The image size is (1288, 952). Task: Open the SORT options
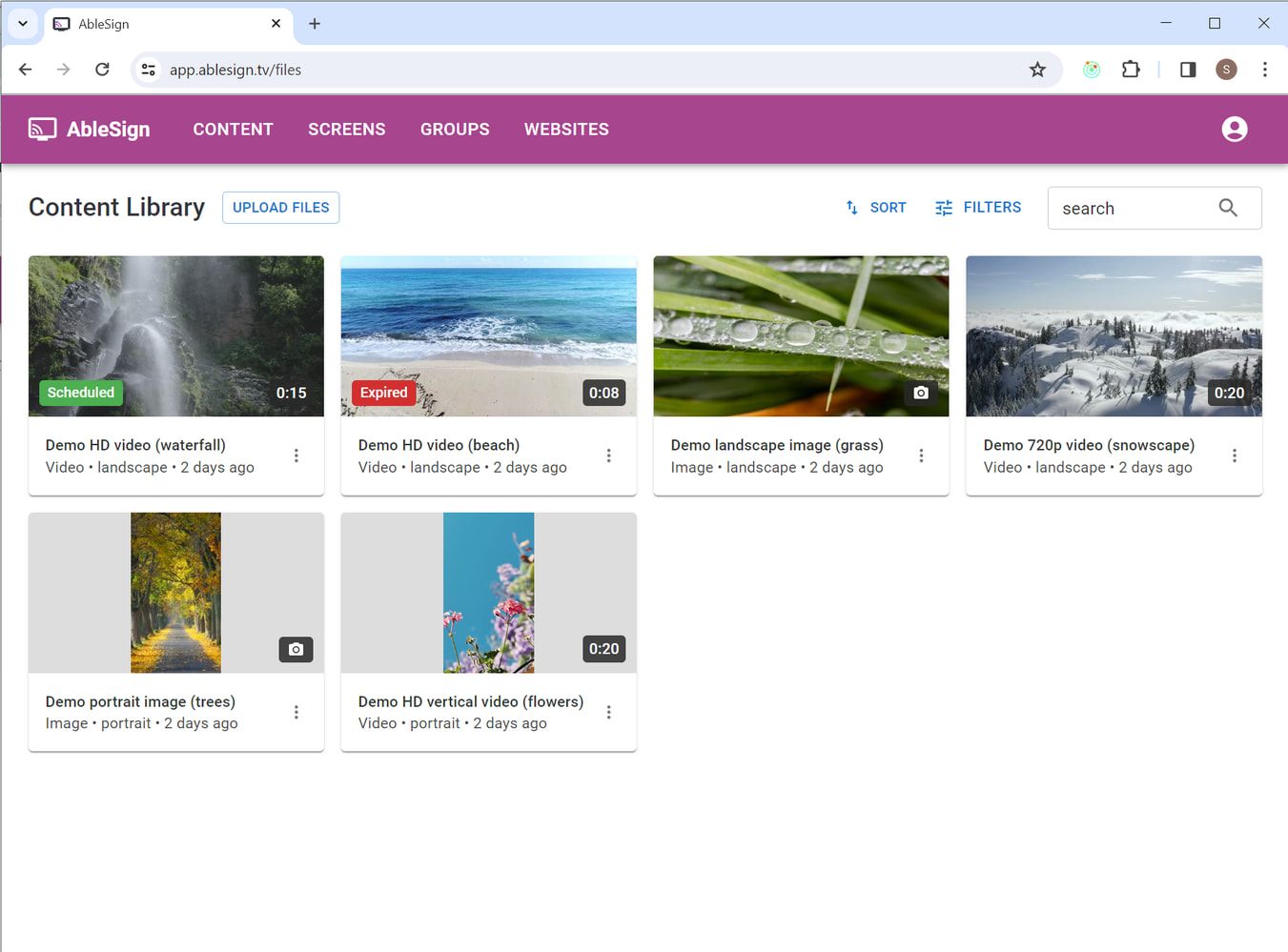click(875, 208)
